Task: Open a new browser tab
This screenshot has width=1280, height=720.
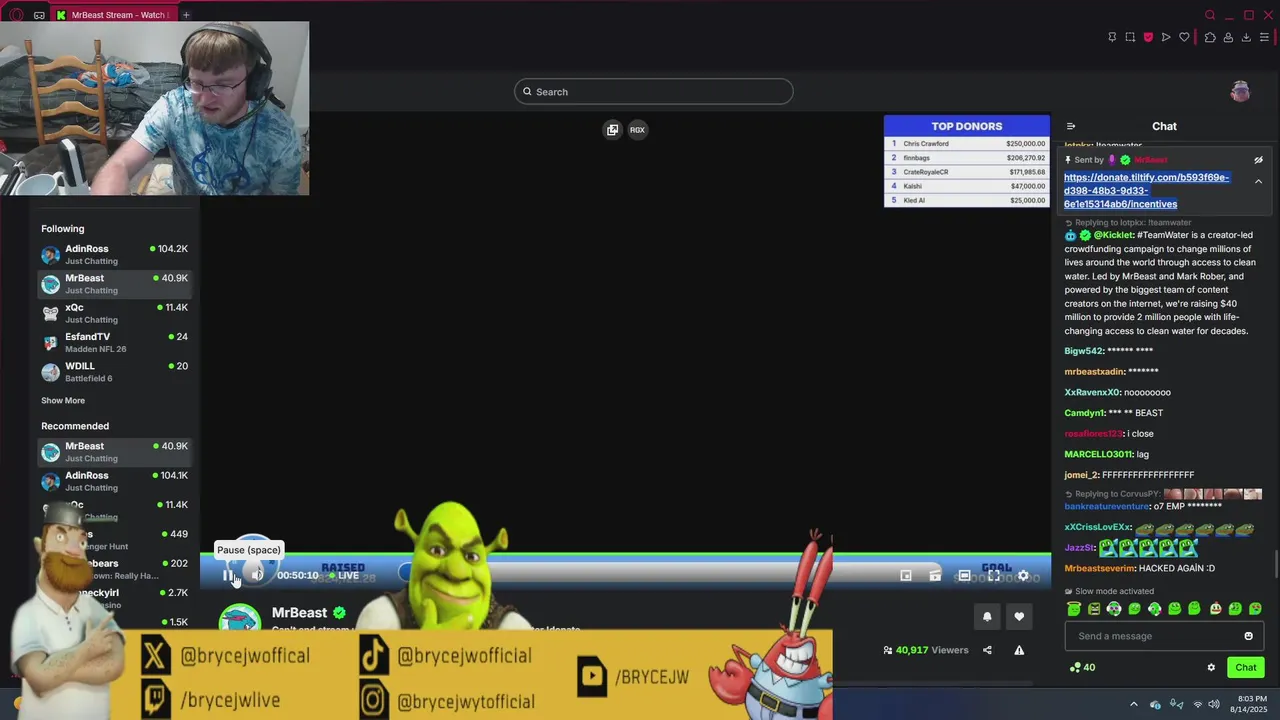Action: pyautogui.click(x=186, y=15)
